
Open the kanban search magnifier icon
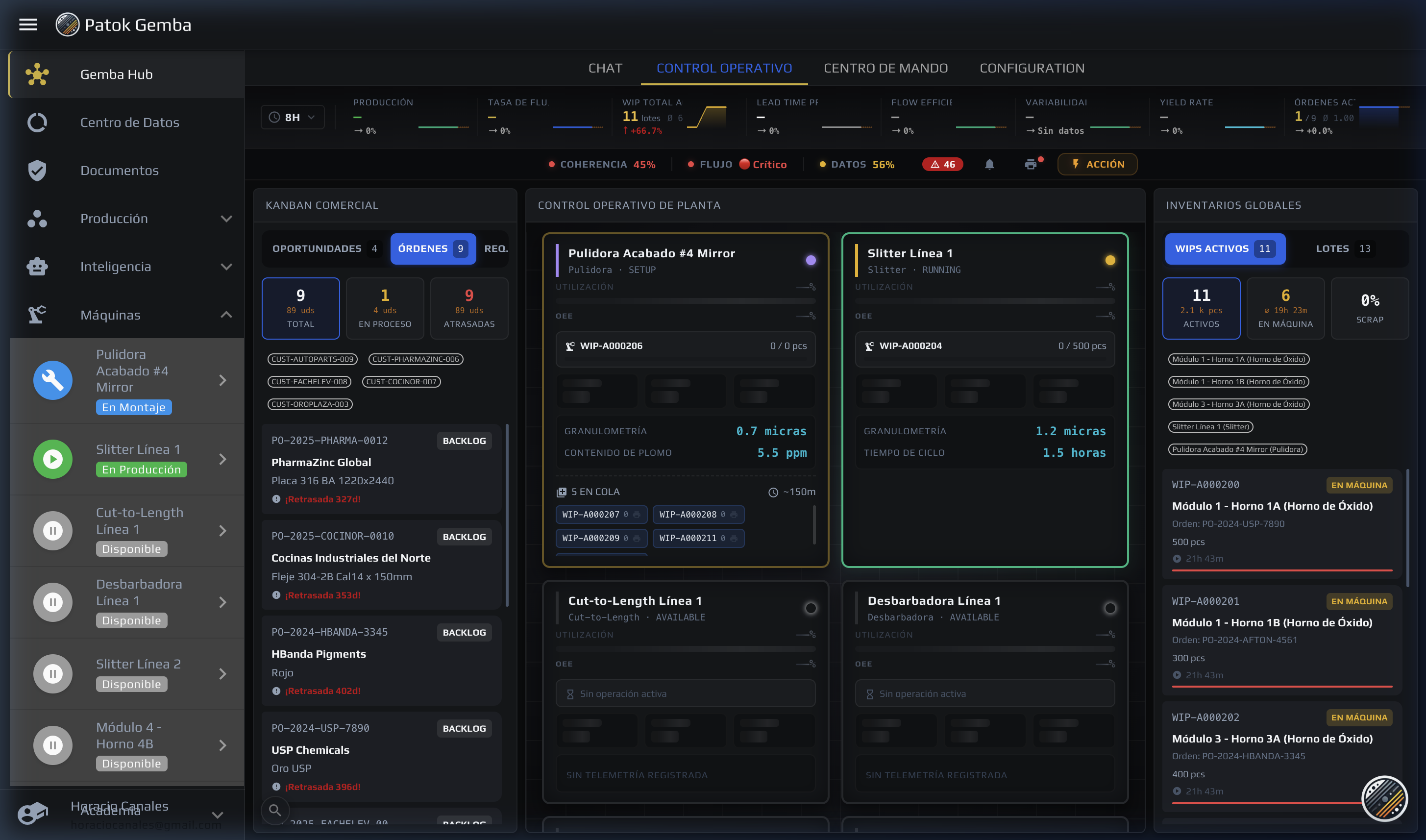click(x=275, y=810)
